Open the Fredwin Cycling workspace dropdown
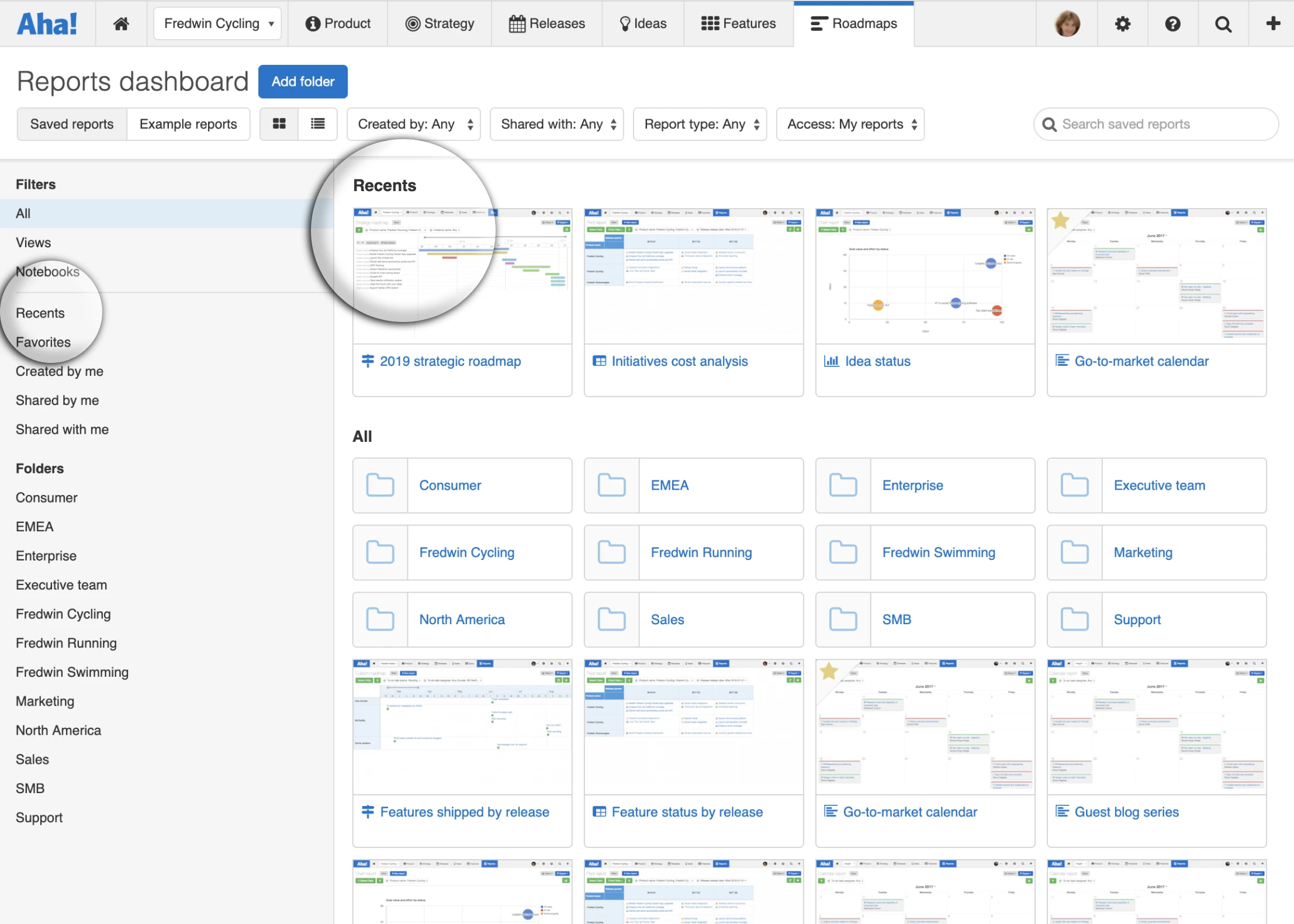This screenshot has height=924, width=1294. pos(217,23)
